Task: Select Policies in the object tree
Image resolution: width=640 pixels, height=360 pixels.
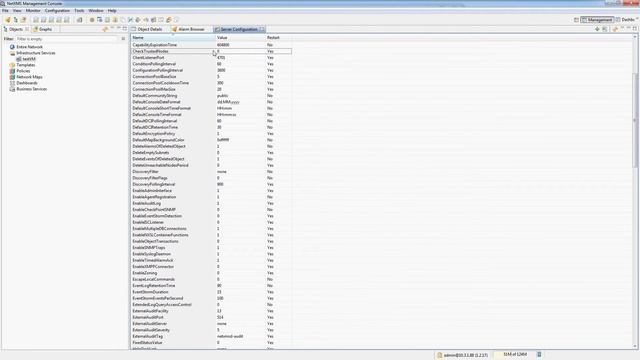Action: click(x=23, y=71)
